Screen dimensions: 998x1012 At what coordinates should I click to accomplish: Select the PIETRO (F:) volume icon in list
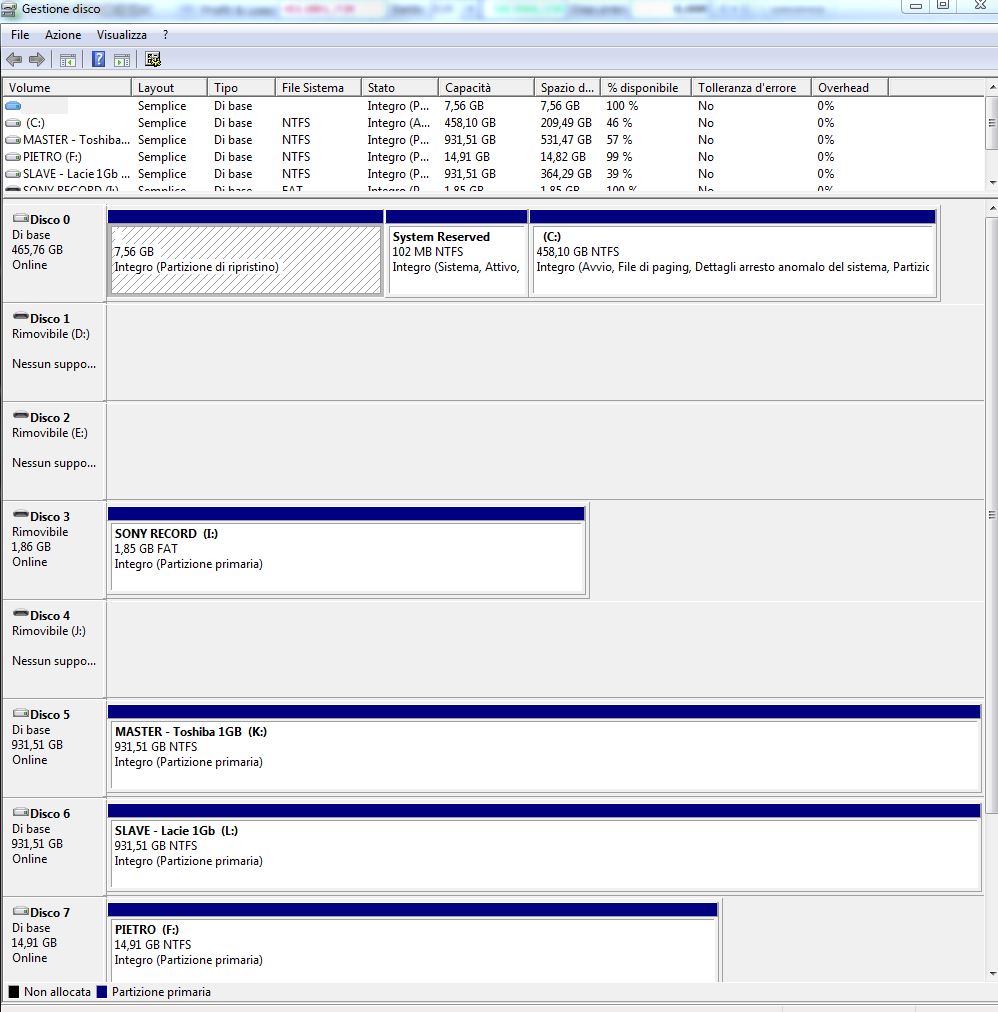coord(13,157)
